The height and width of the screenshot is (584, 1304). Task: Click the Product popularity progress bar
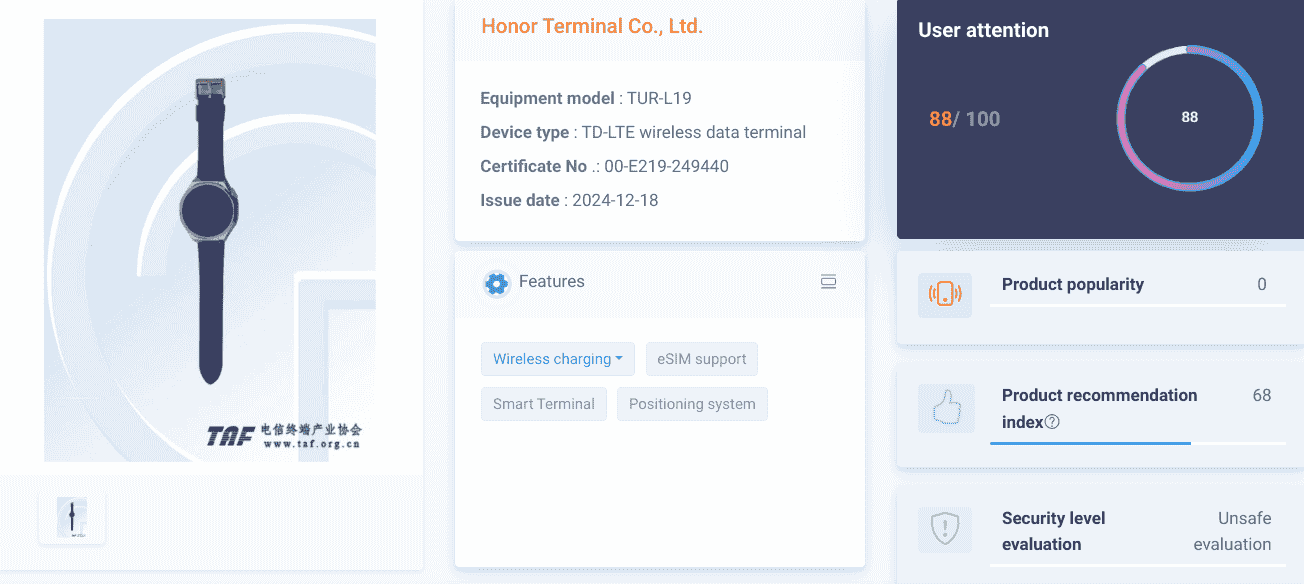click(1137, 306)
